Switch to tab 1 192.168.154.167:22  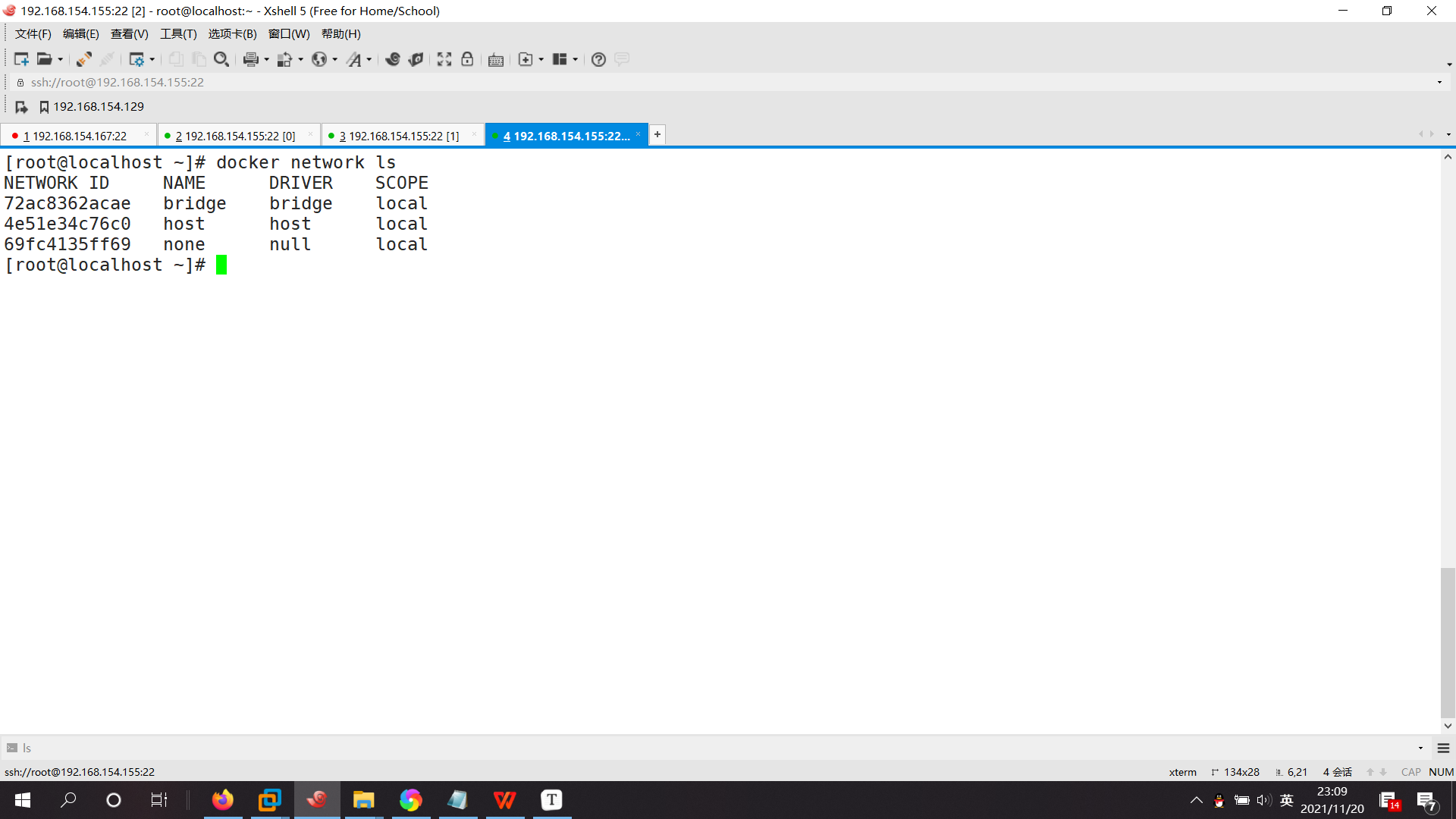coord(76,136)
